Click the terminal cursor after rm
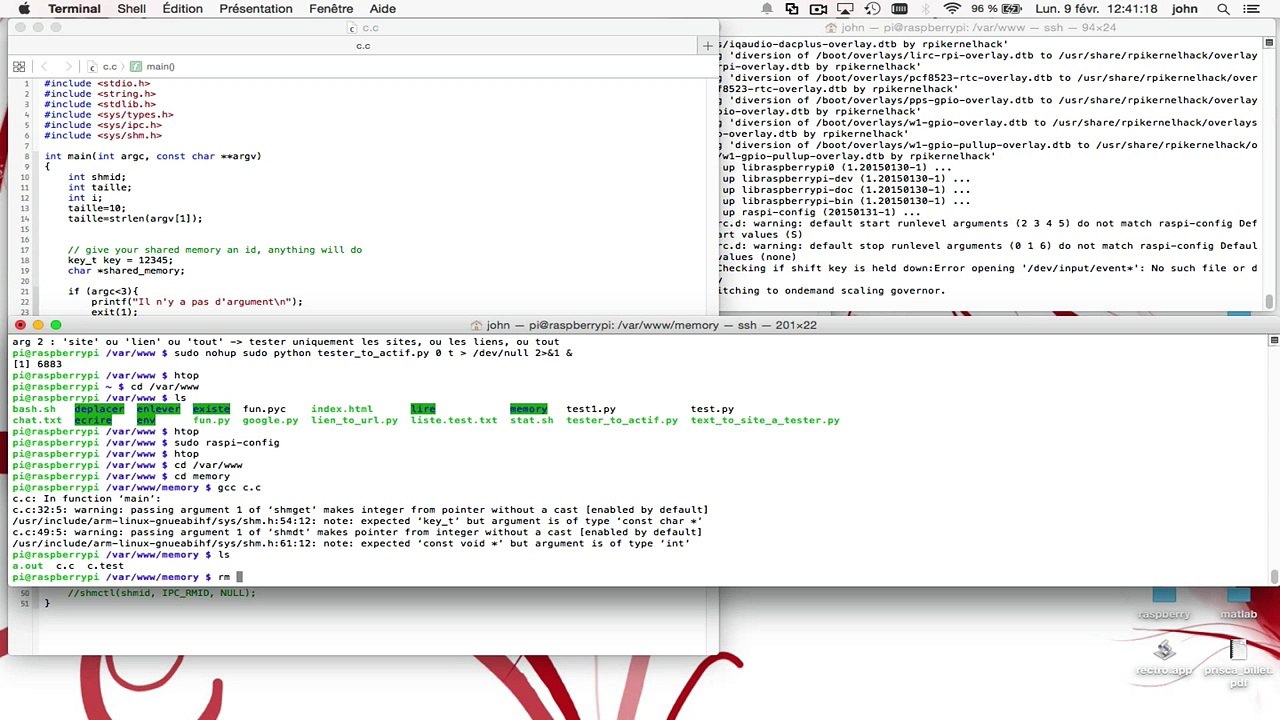Viewport: 1280px width, 720px height. click(x=239, y=577)
